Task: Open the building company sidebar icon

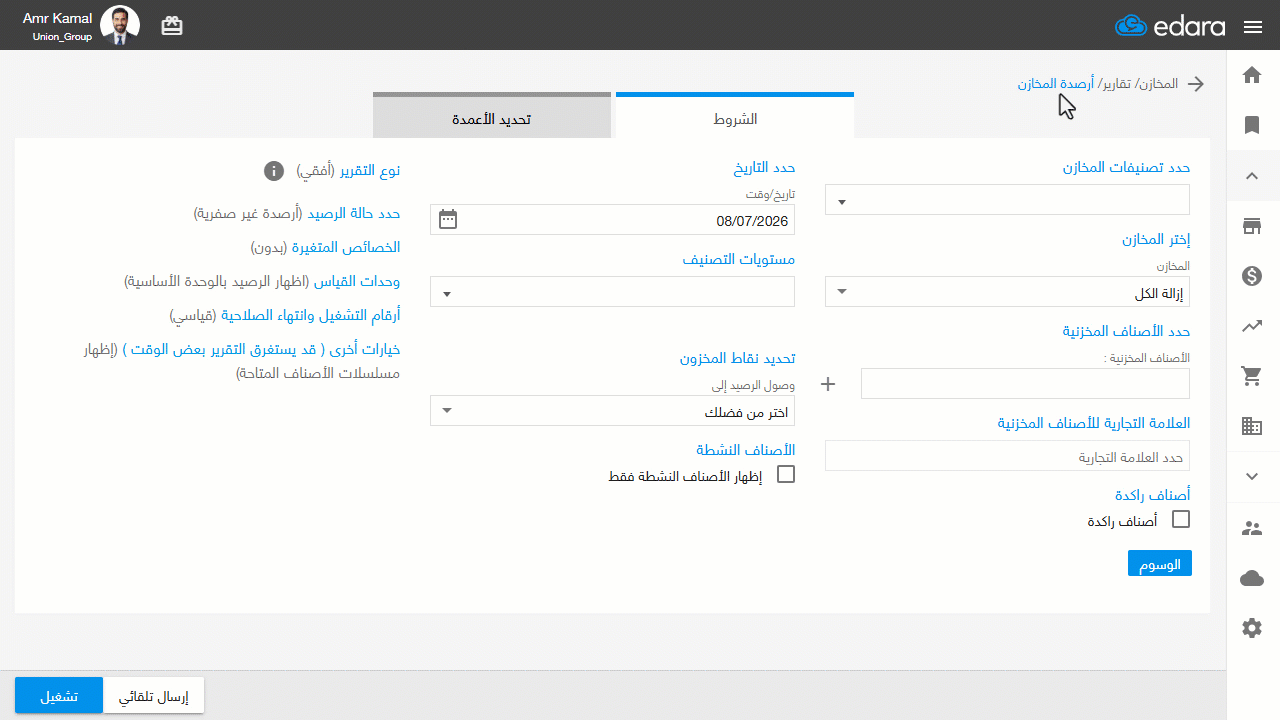Action: click(x=1252, y=426)
